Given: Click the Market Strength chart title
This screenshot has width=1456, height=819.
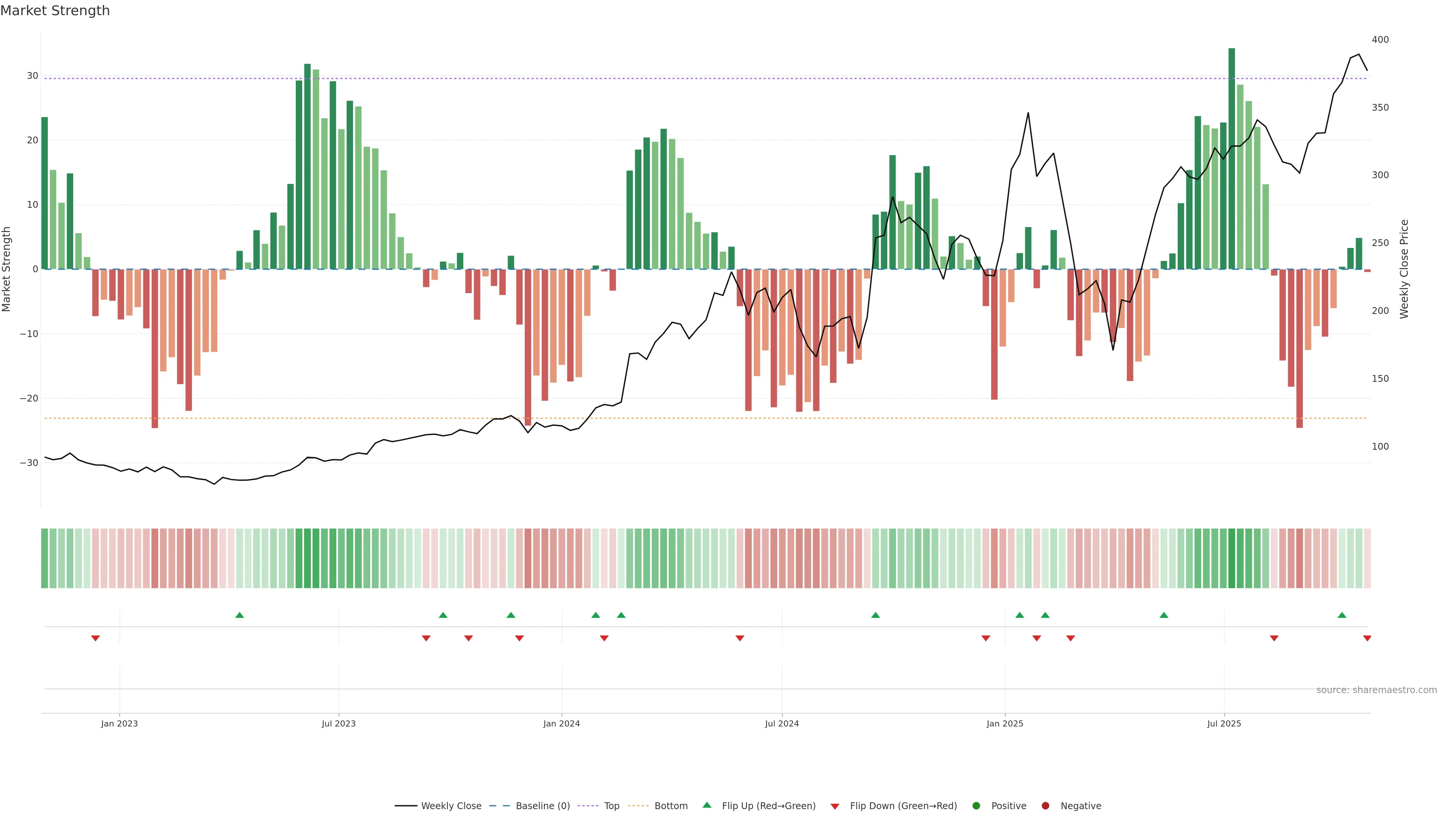Looking at the screenshot, I should [55, 11].
